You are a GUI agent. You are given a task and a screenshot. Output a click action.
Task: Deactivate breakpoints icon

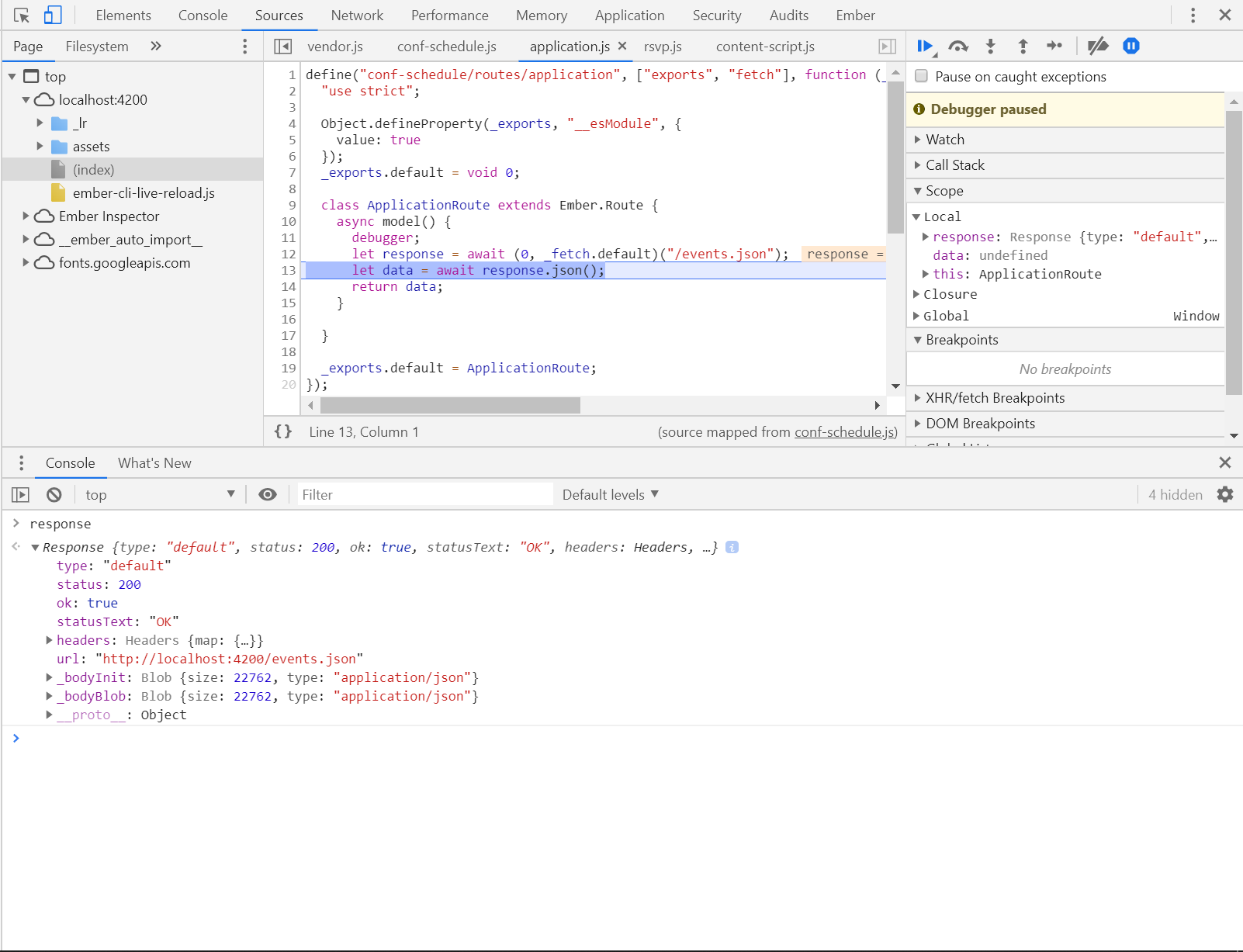1097,47
